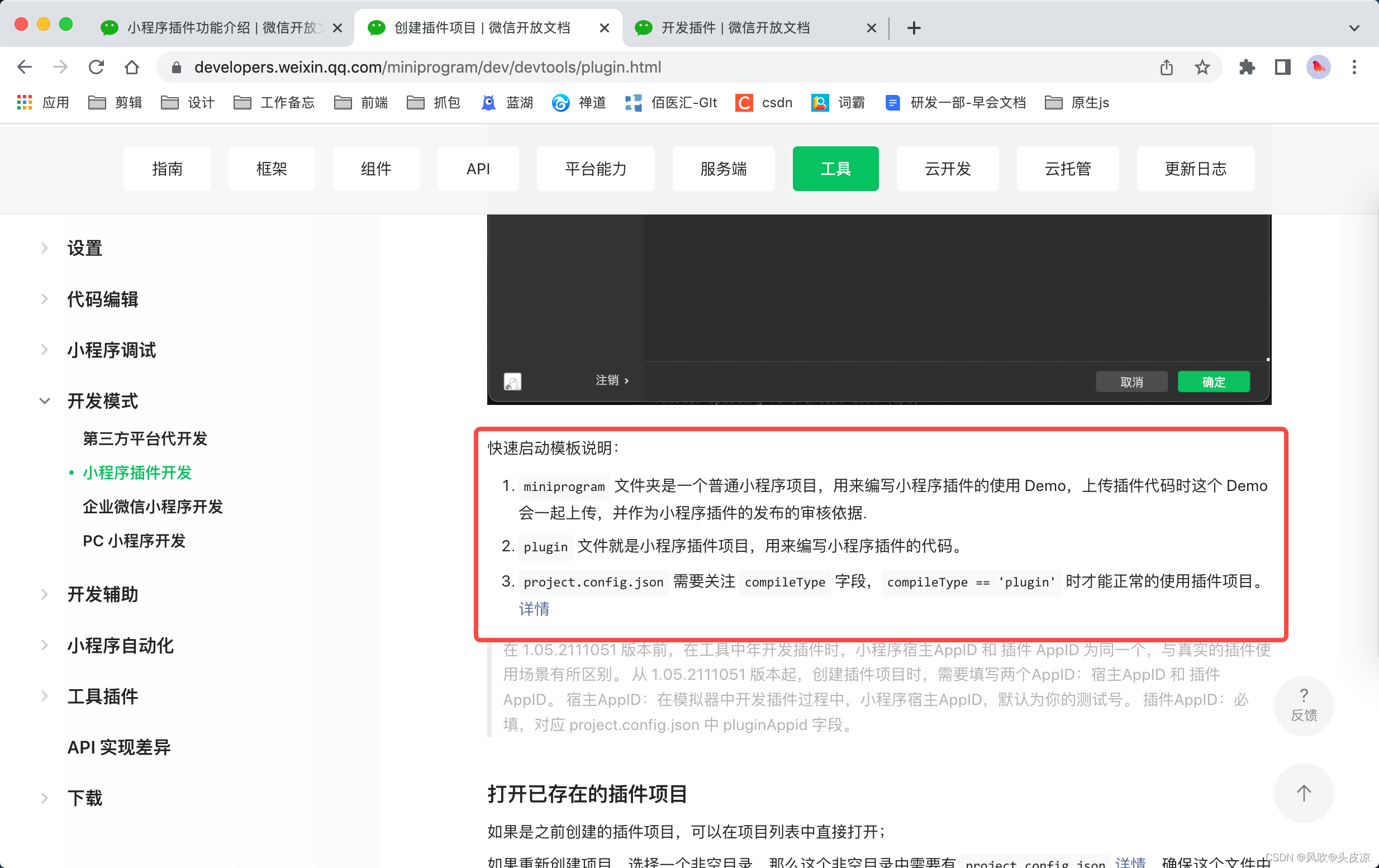
Task: Click the home page icon
Action: click(x=132, y=68)
